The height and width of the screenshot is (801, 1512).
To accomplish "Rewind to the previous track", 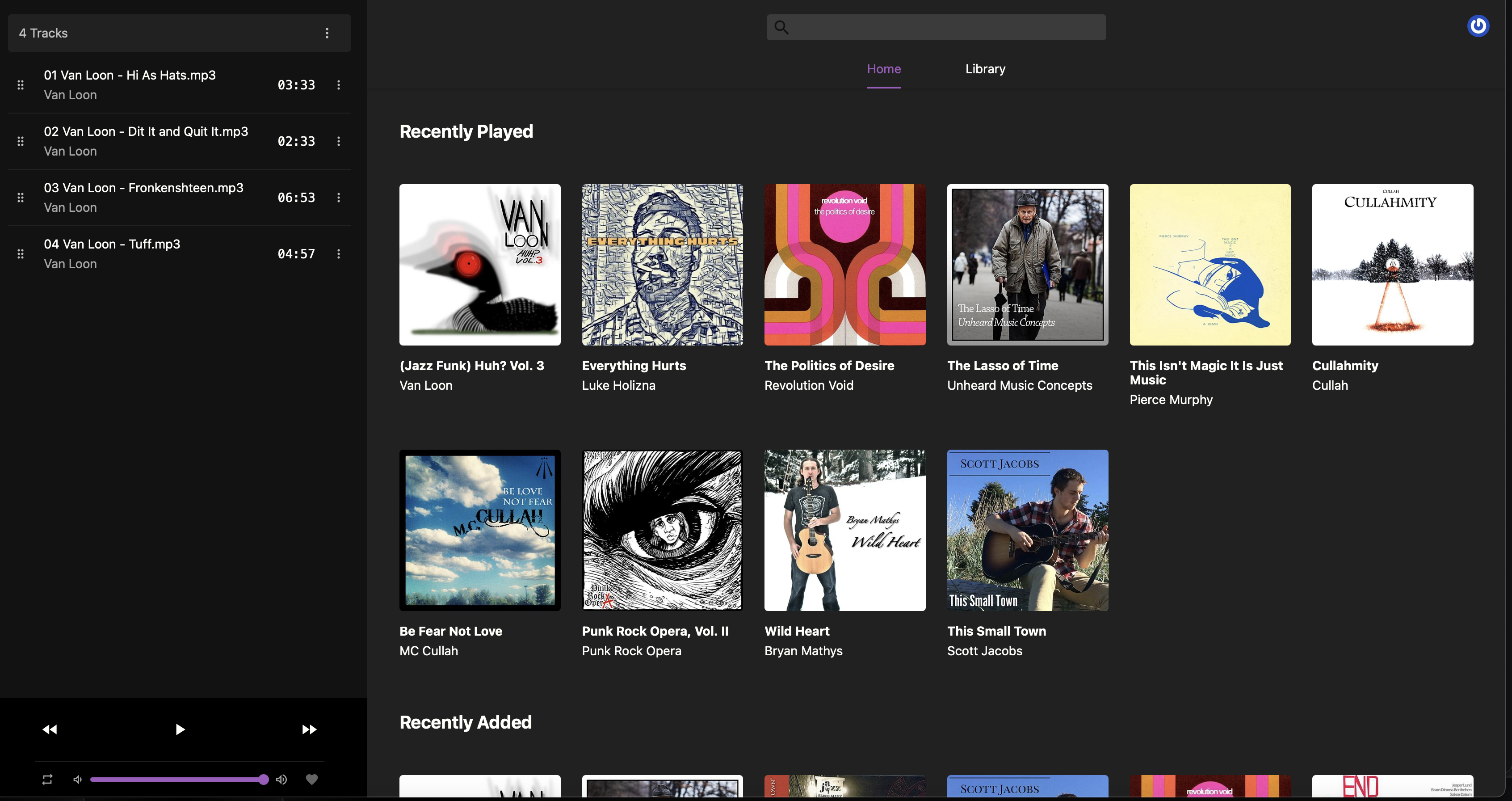I will click(50, 729).
